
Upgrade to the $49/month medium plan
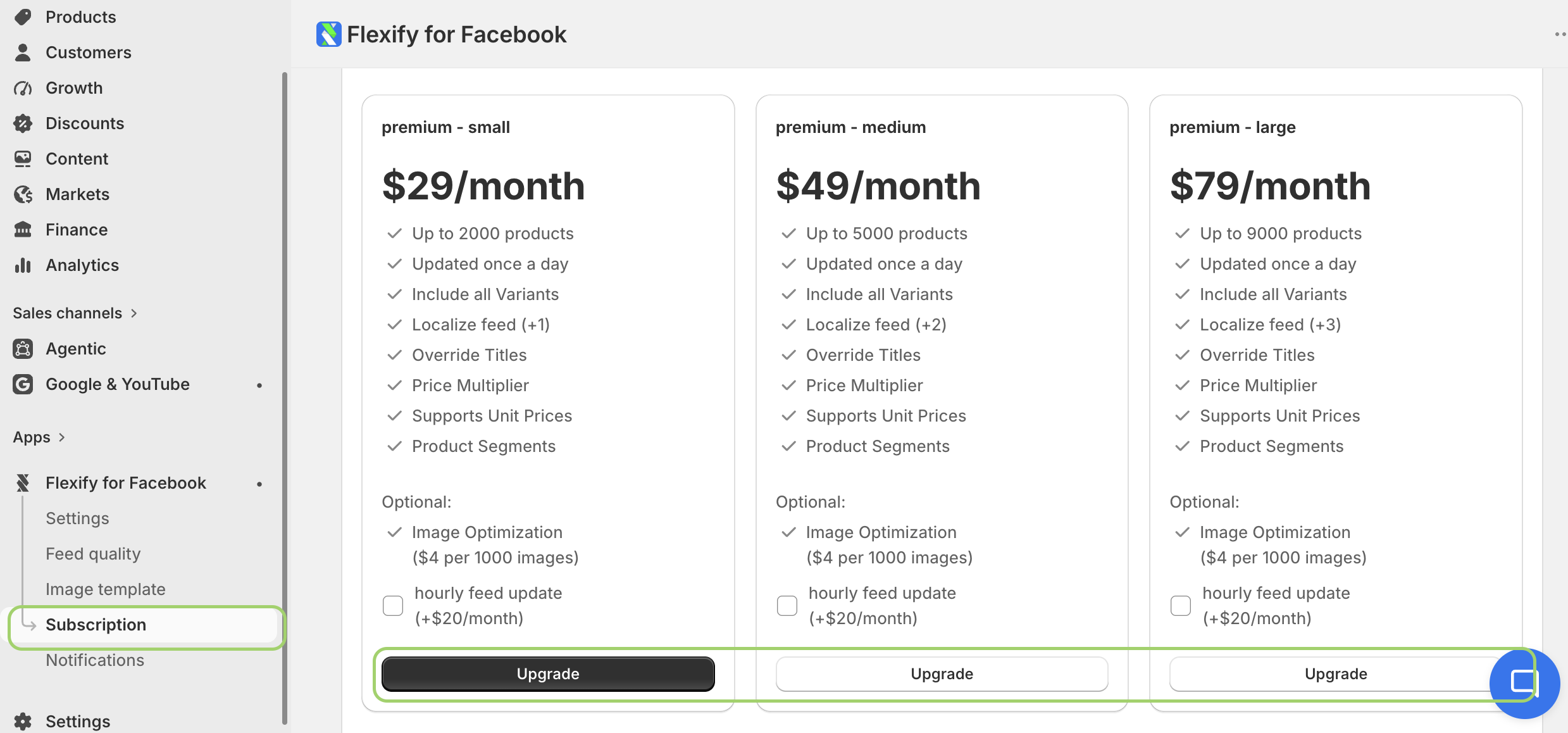point(942,674)
